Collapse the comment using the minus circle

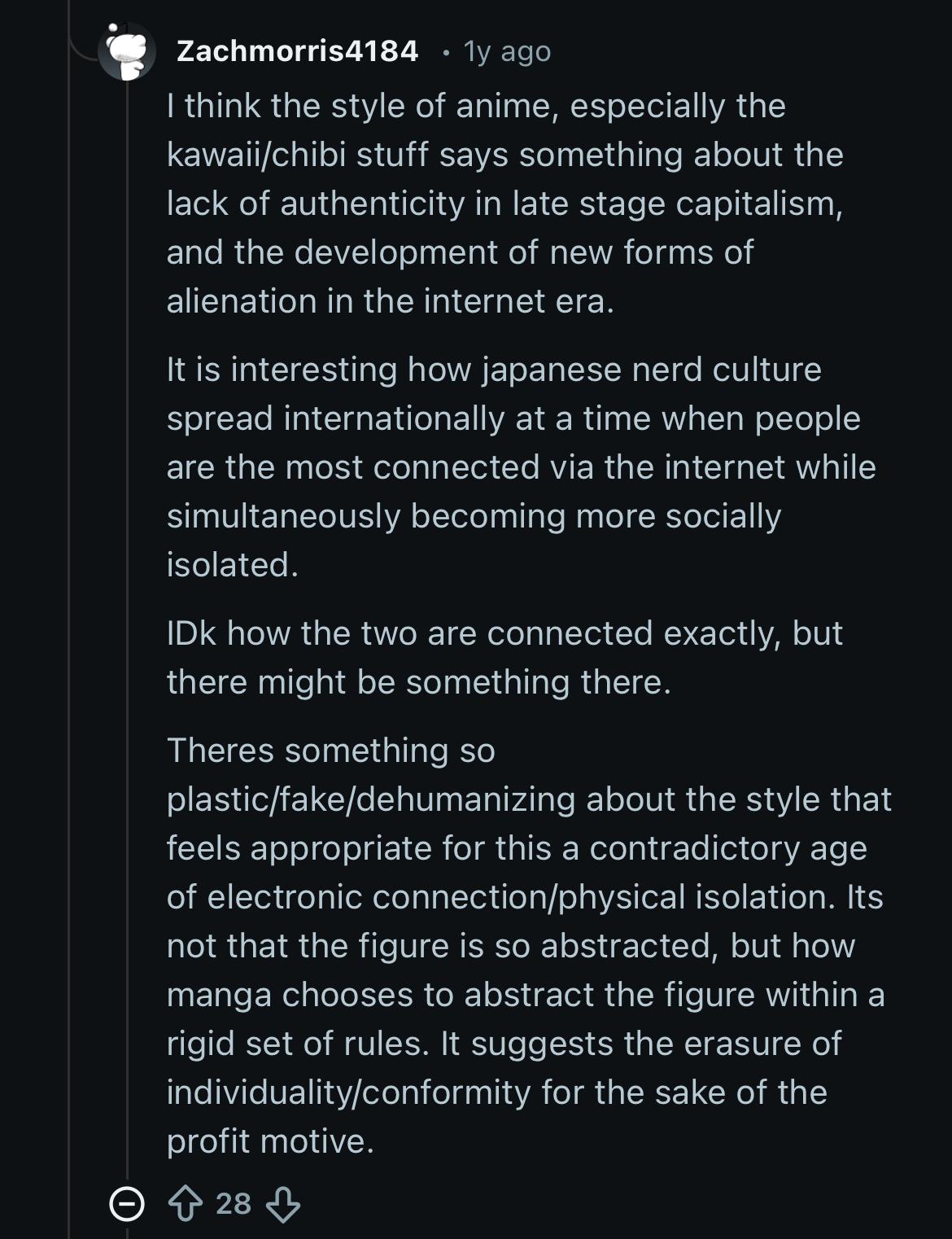pos(127,1204)
